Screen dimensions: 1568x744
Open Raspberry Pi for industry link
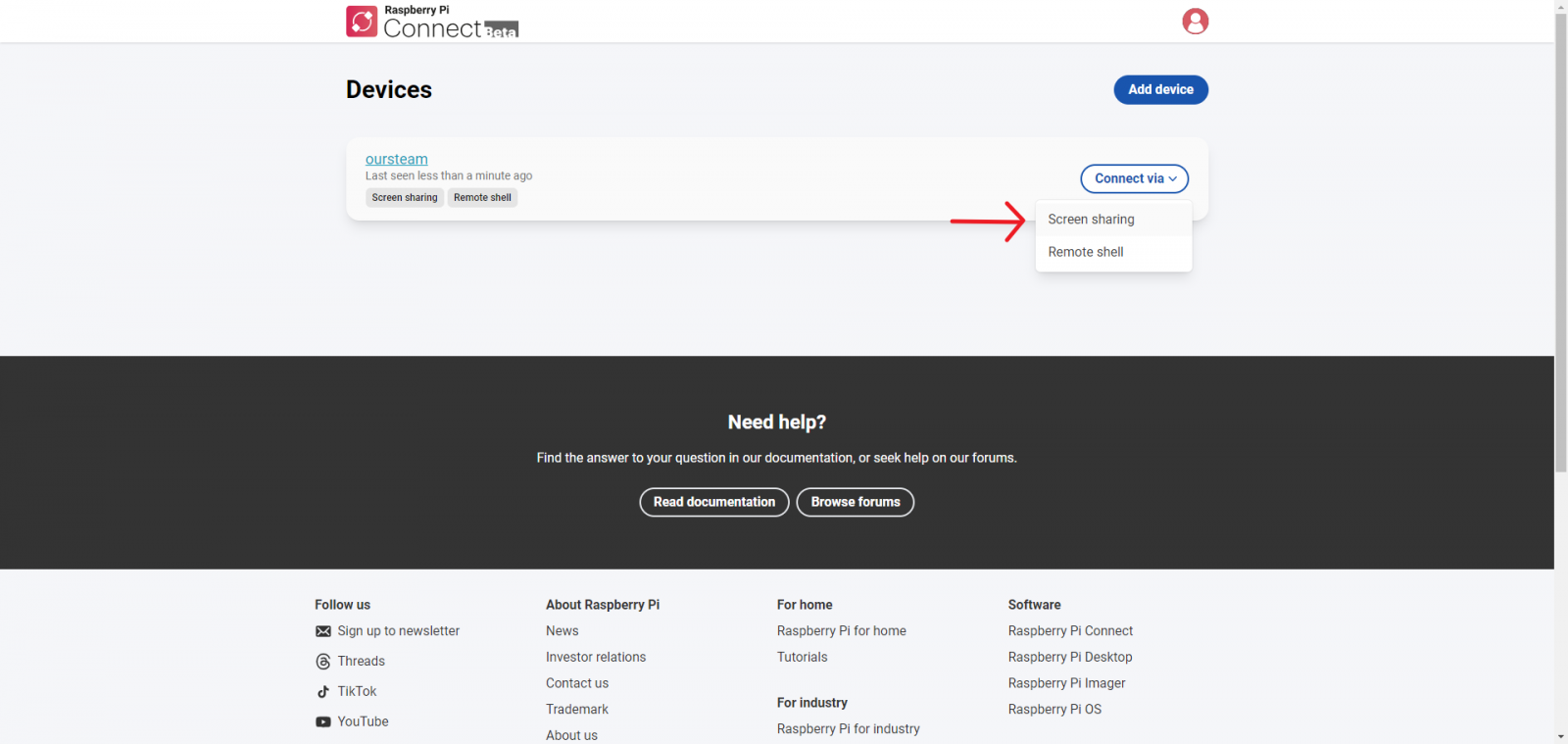point(849,729)
